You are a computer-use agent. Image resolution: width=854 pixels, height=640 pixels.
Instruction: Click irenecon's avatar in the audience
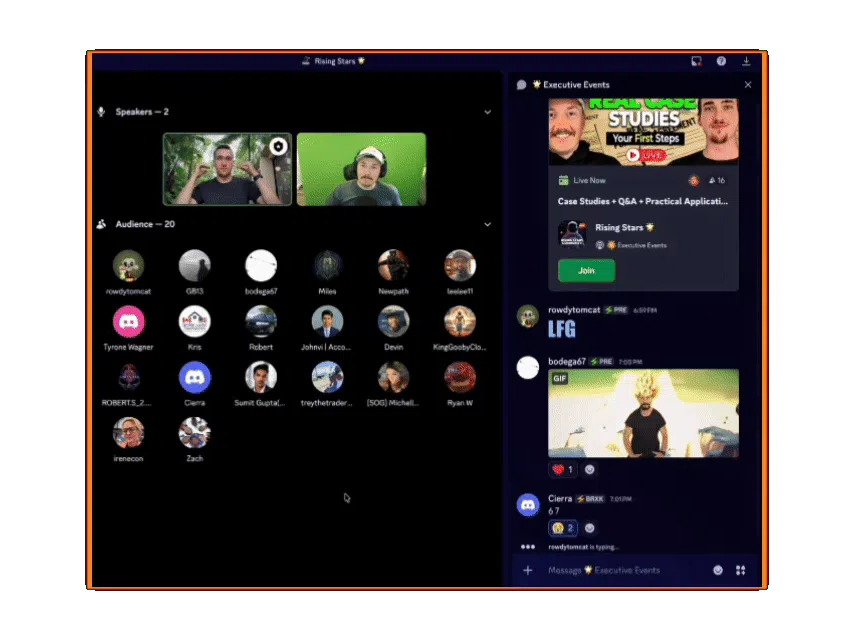point(129,433)
